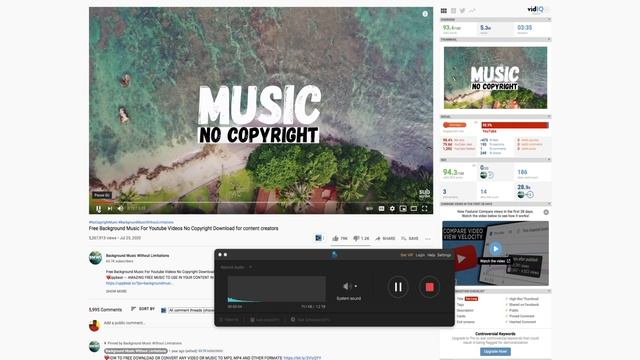Open more actions ellipsis under video
640x360 pixels.
point(427,239)
